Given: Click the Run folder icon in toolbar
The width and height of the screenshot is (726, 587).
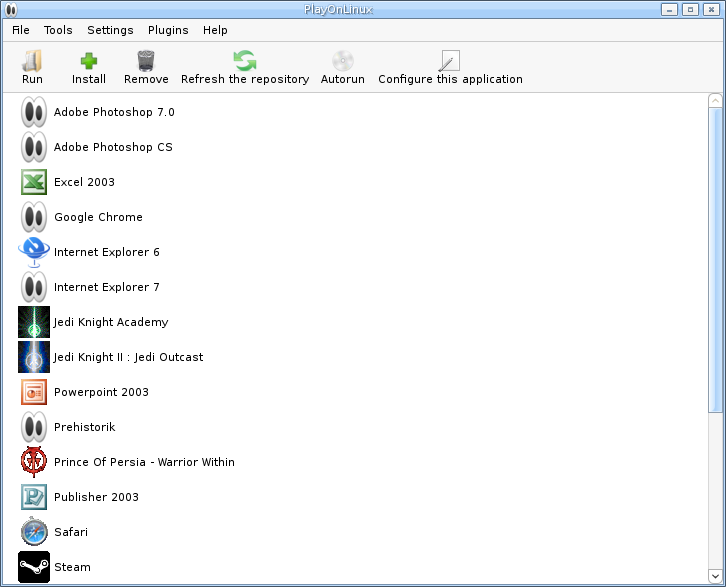Looking at the screenshot, I should tap(32, 61).
